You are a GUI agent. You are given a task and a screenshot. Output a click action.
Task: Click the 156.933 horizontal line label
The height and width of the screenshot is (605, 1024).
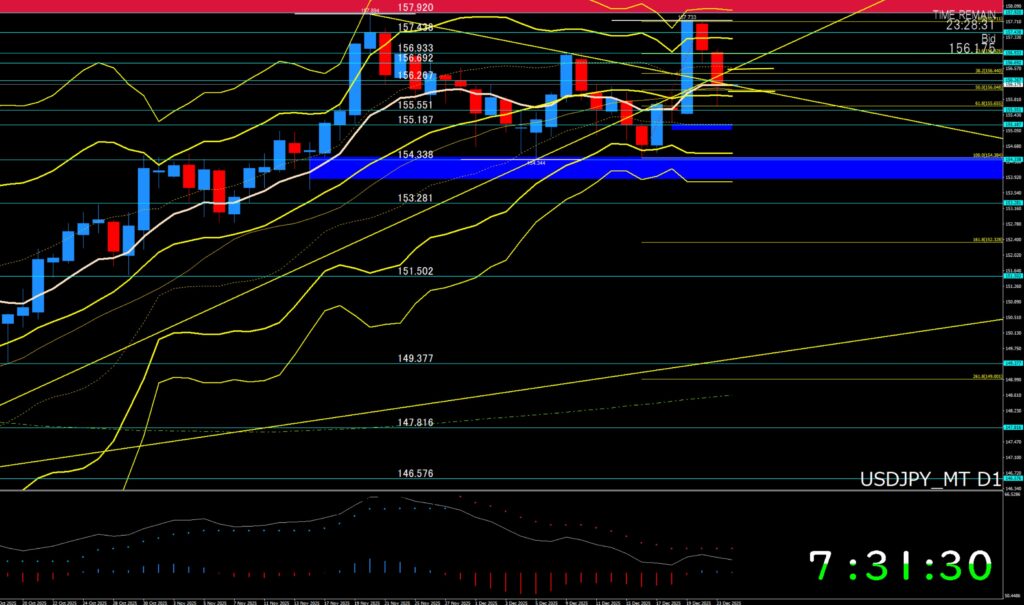click(415, 48)
